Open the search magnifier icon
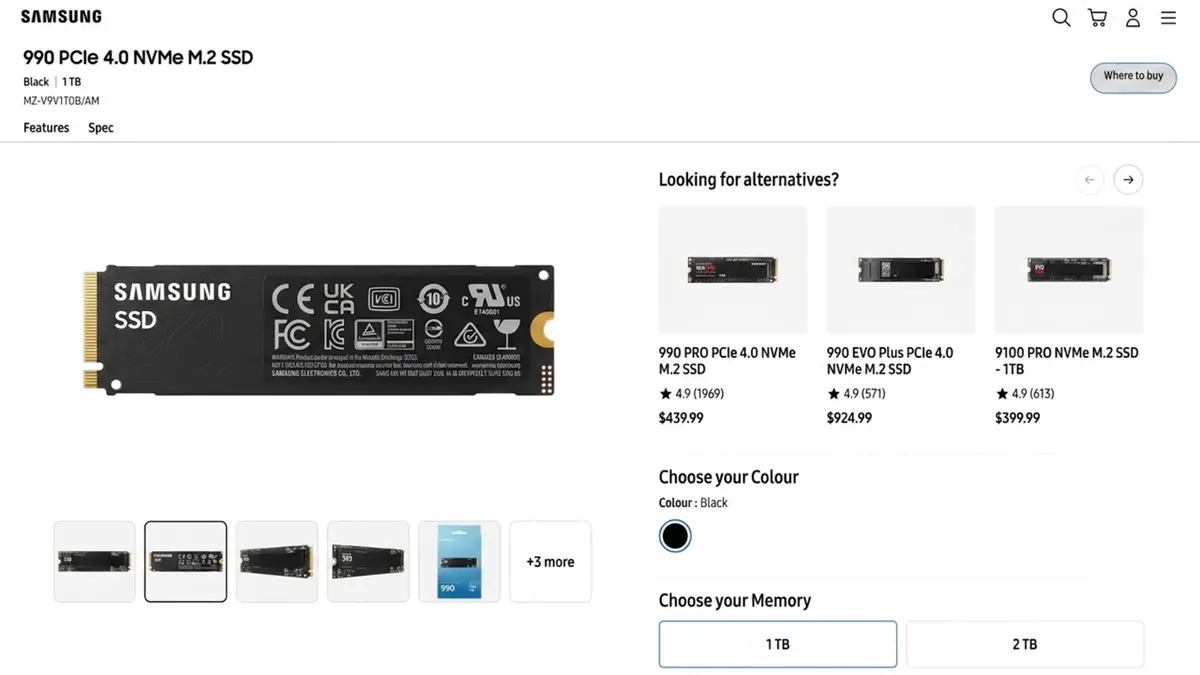 (1061, 17)
